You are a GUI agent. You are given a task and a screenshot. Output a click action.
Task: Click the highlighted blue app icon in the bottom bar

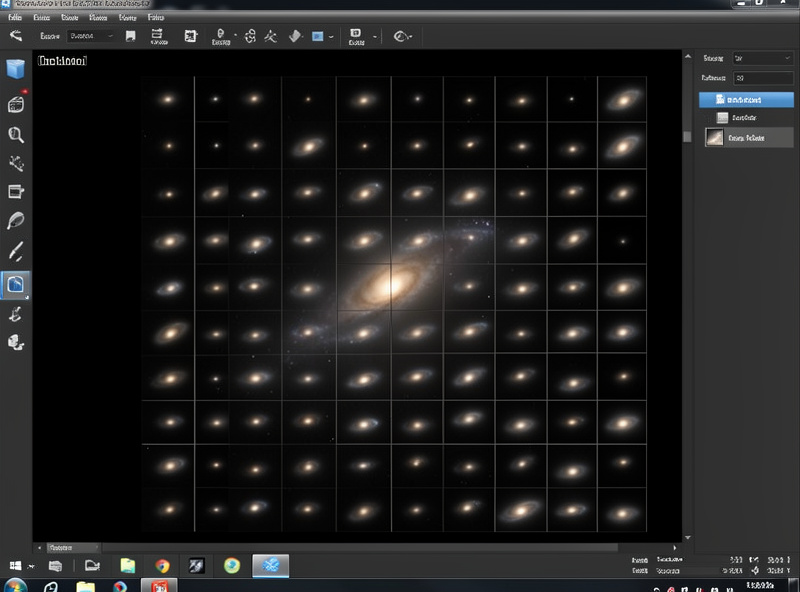pyautogui.click(x=270, y=565)
